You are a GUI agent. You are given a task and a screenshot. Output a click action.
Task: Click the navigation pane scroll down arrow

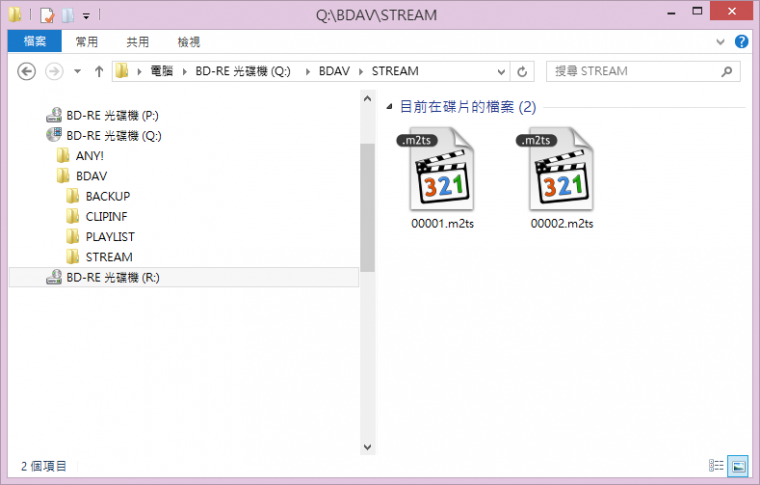pyautogui.click(x=367, y=447)
